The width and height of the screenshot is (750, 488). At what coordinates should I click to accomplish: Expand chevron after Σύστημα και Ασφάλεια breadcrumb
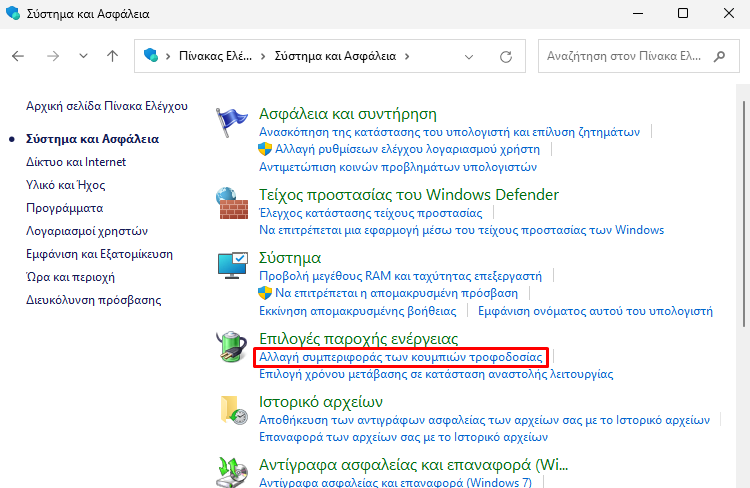[x=407, y=56]
